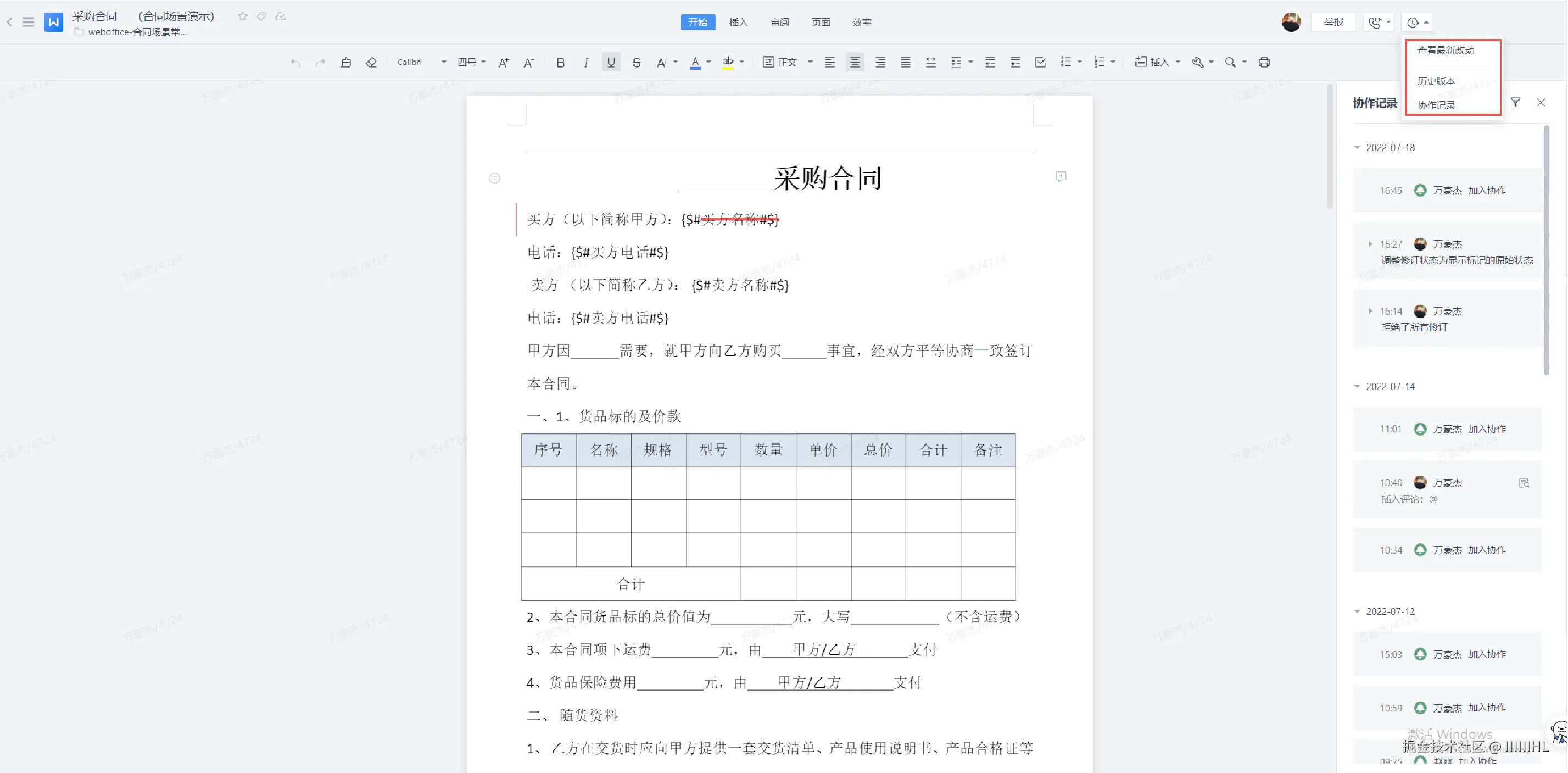Select 历史版本 from the dropdown menu
1568x773 pixels.
pos(1436,81)
